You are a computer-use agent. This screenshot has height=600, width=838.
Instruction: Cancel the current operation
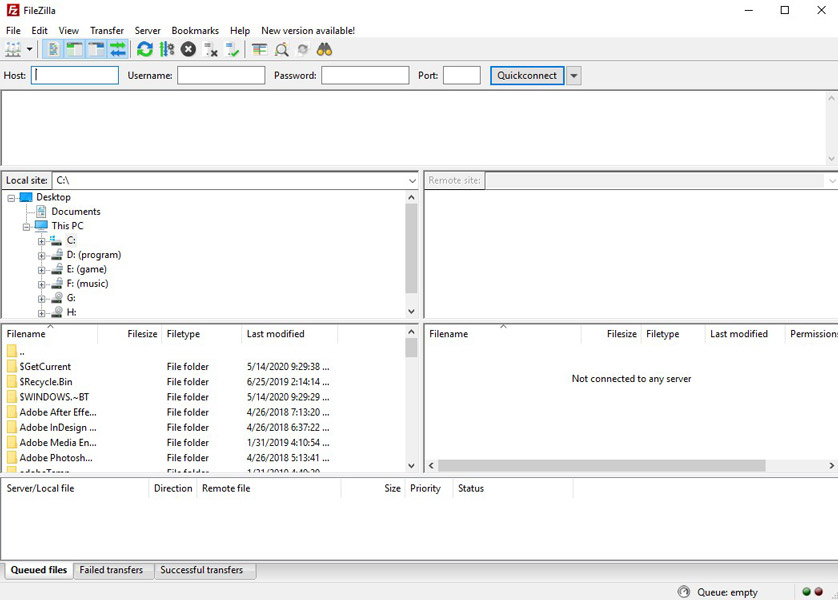tap(188, 50)
